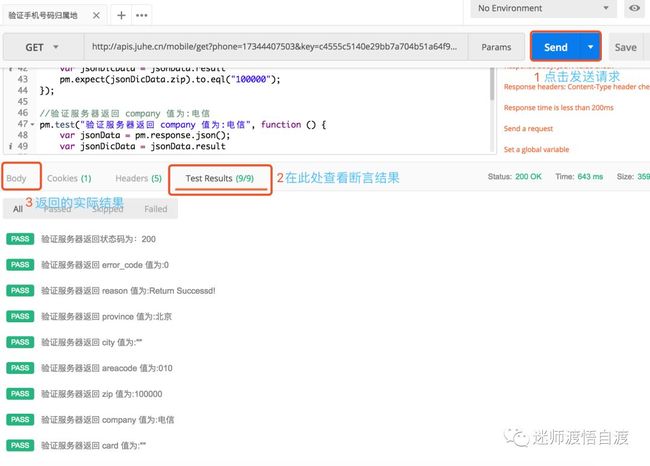The image size is (650, 466).
Task: Click the Status 200 OK value
Action: 528,177
